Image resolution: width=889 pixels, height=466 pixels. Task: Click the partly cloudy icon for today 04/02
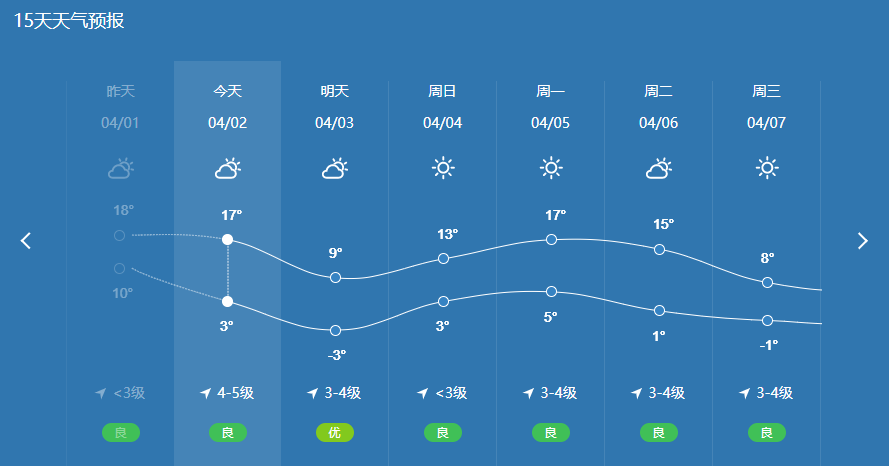[x=227, y=168]
